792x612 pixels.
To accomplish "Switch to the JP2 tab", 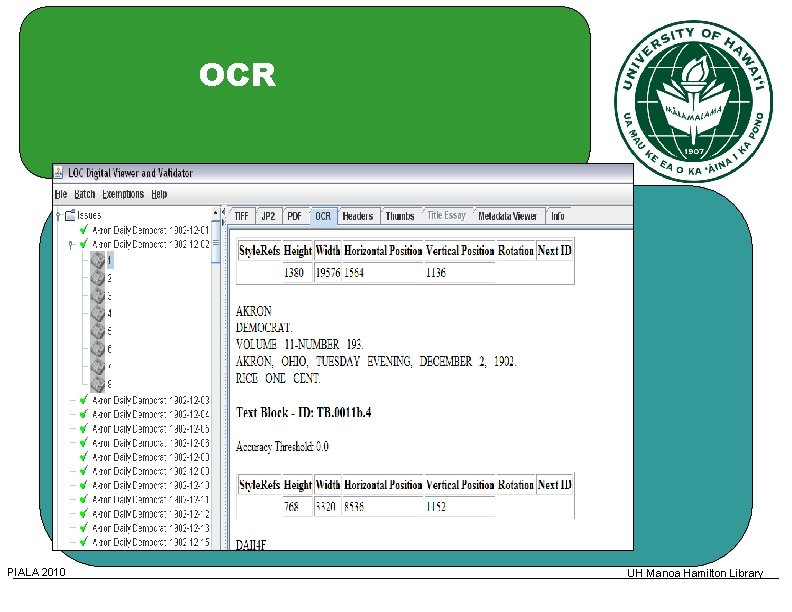I will pyautogui.click(x=268, y=216).
